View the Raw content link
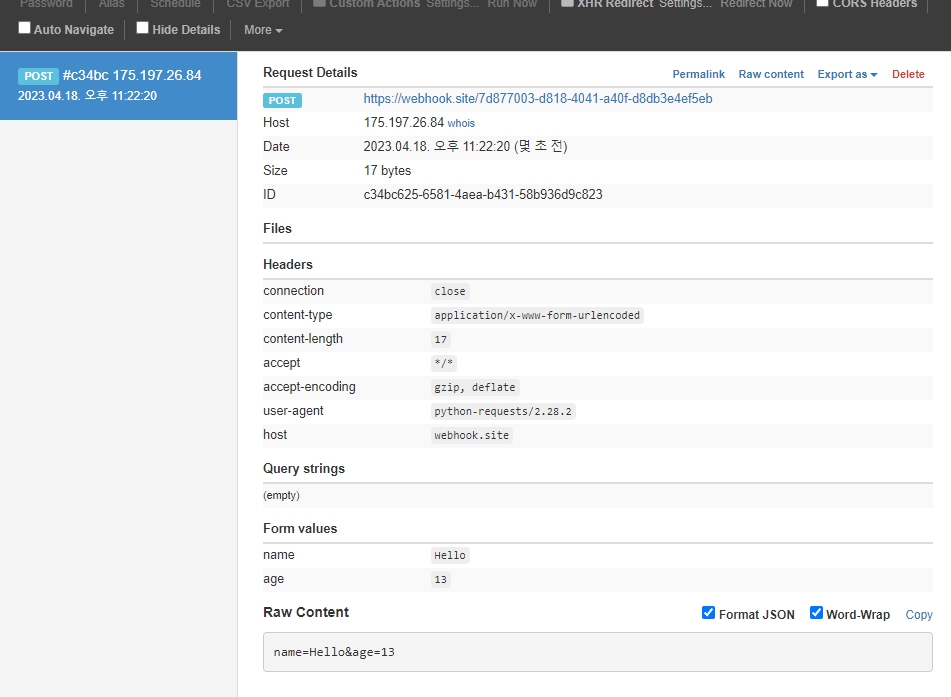Screen dimensions: 951x697 [x=771, y=74]
